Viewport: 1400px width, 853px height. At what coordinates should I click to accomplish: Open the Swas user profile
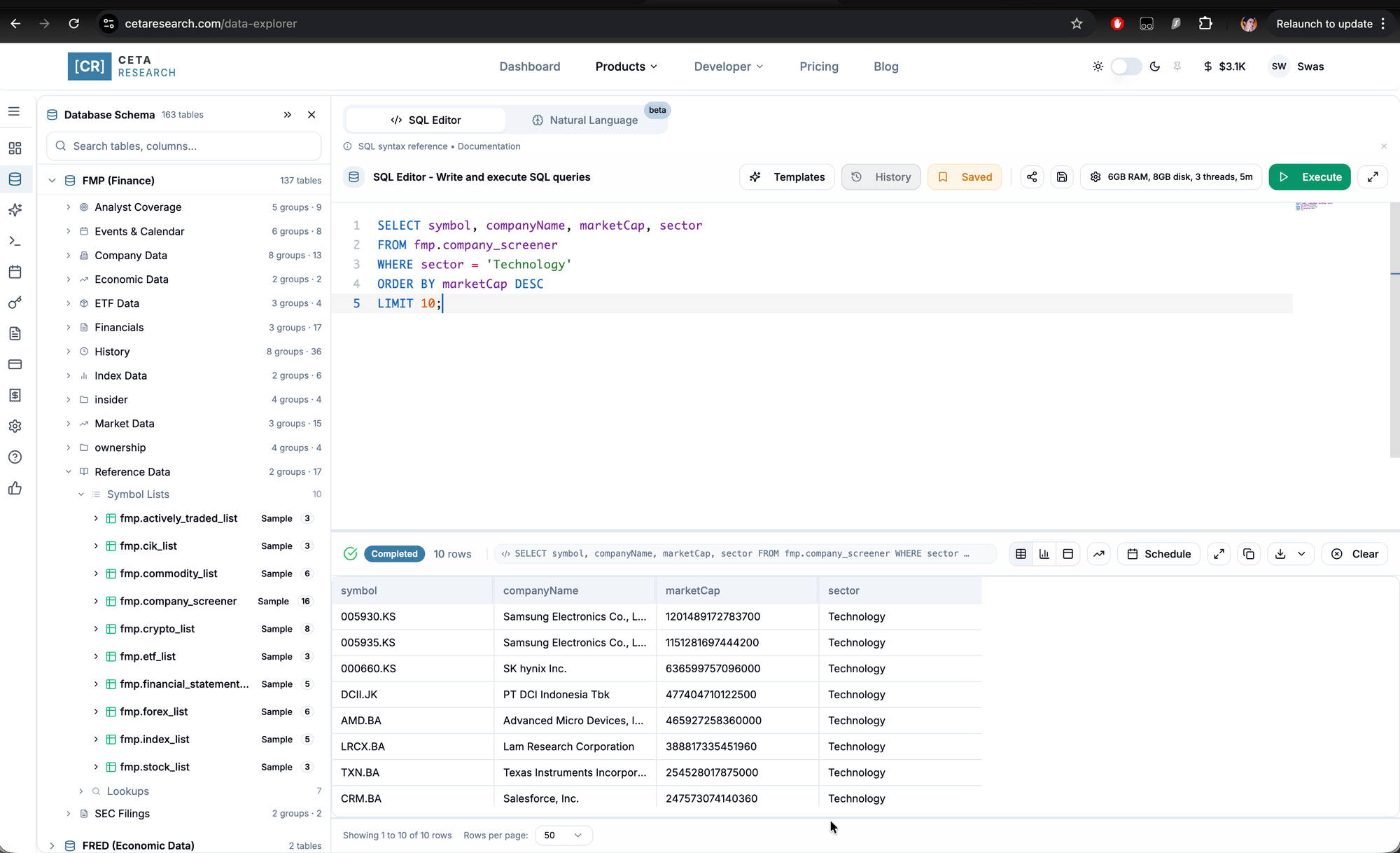(x=1296, y=67)
